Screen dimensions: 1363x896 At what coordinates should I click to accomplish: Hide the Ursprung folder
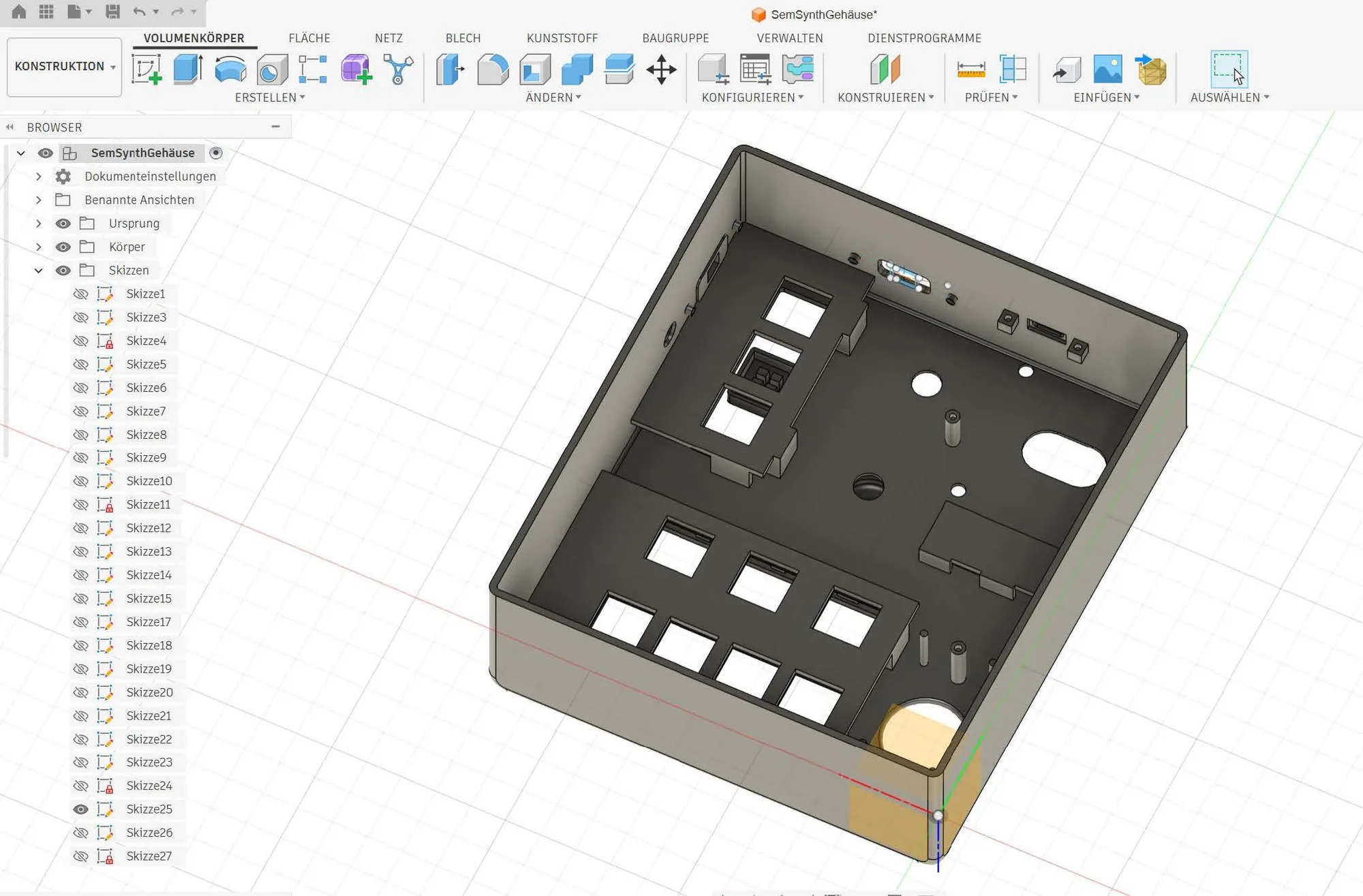click(x=63, y=223)
